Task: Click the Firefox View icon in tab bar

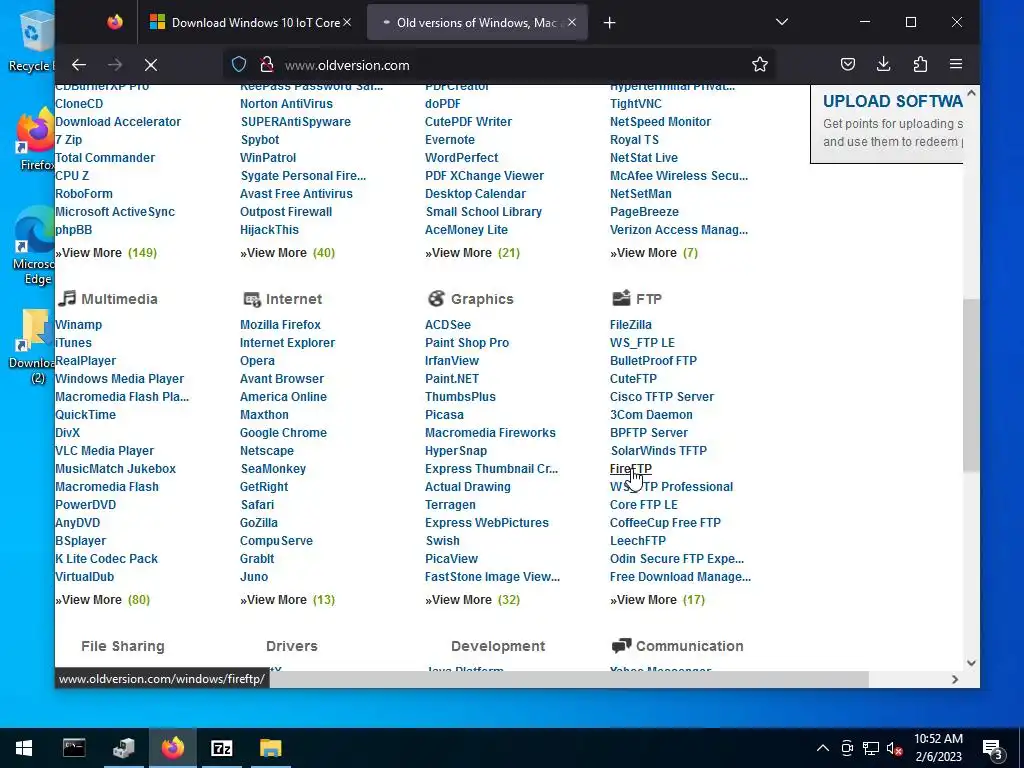Action: coord(115,23)
